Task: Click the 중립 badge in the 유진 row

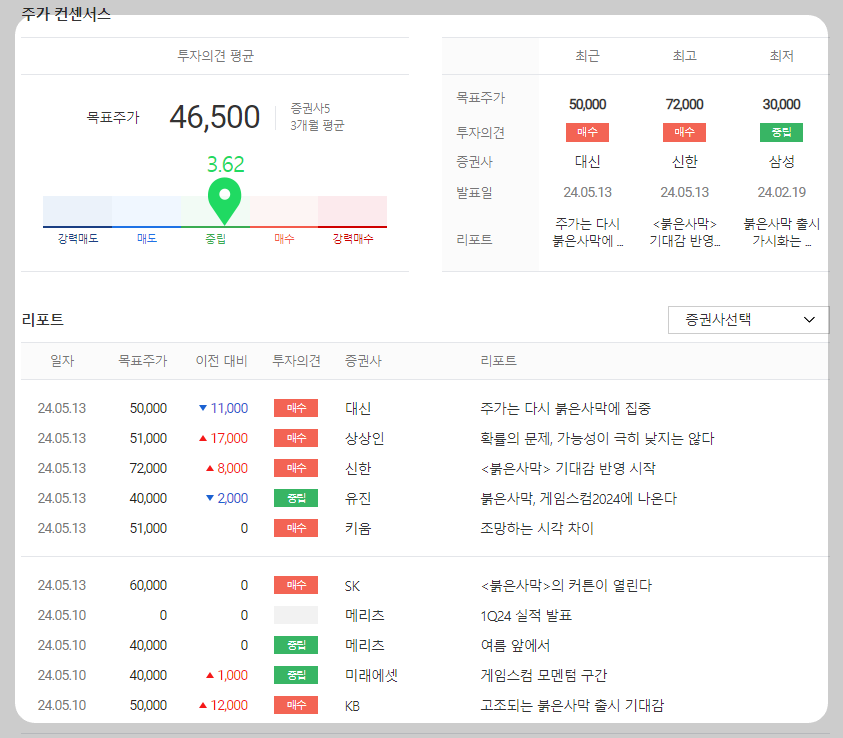Action: 296,498
